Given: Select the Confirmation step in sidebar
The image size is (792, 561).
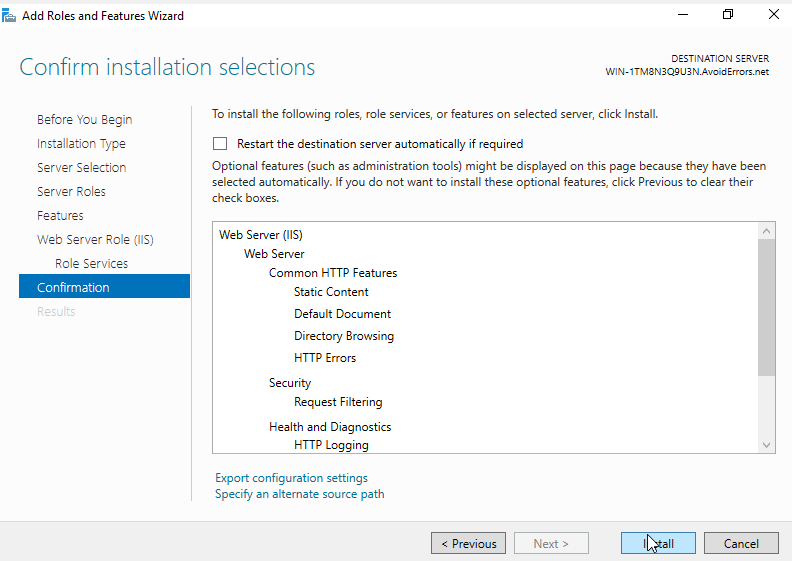Looking at the screenshot, I should click(x=105, y=286).
